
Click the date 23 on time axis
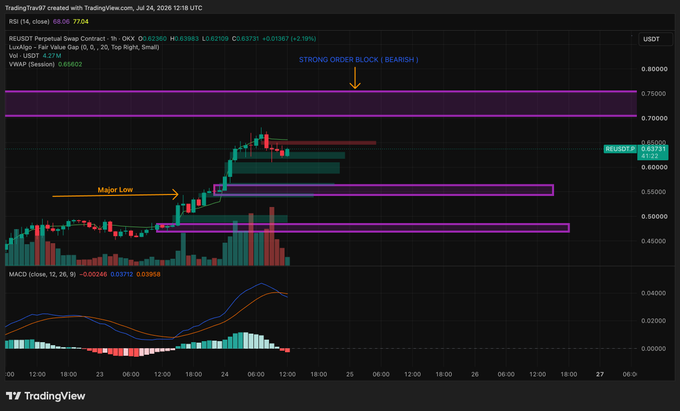click(100, 374)
